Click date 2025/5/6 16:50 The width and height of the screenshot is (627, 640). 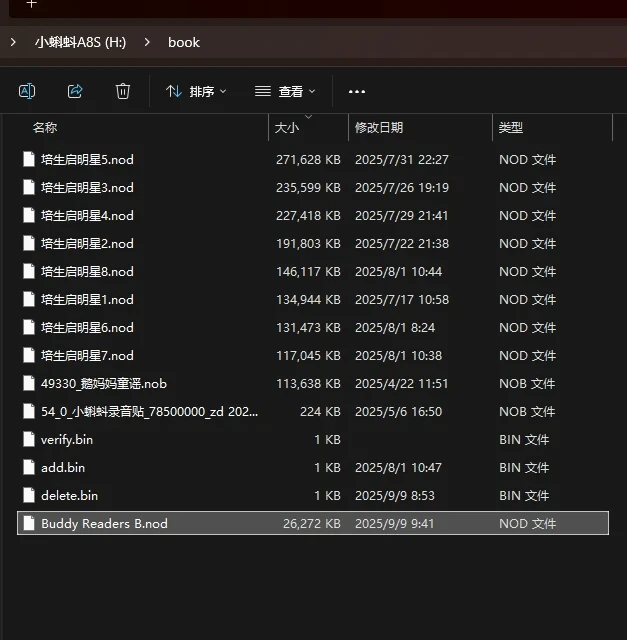point(398,412)
